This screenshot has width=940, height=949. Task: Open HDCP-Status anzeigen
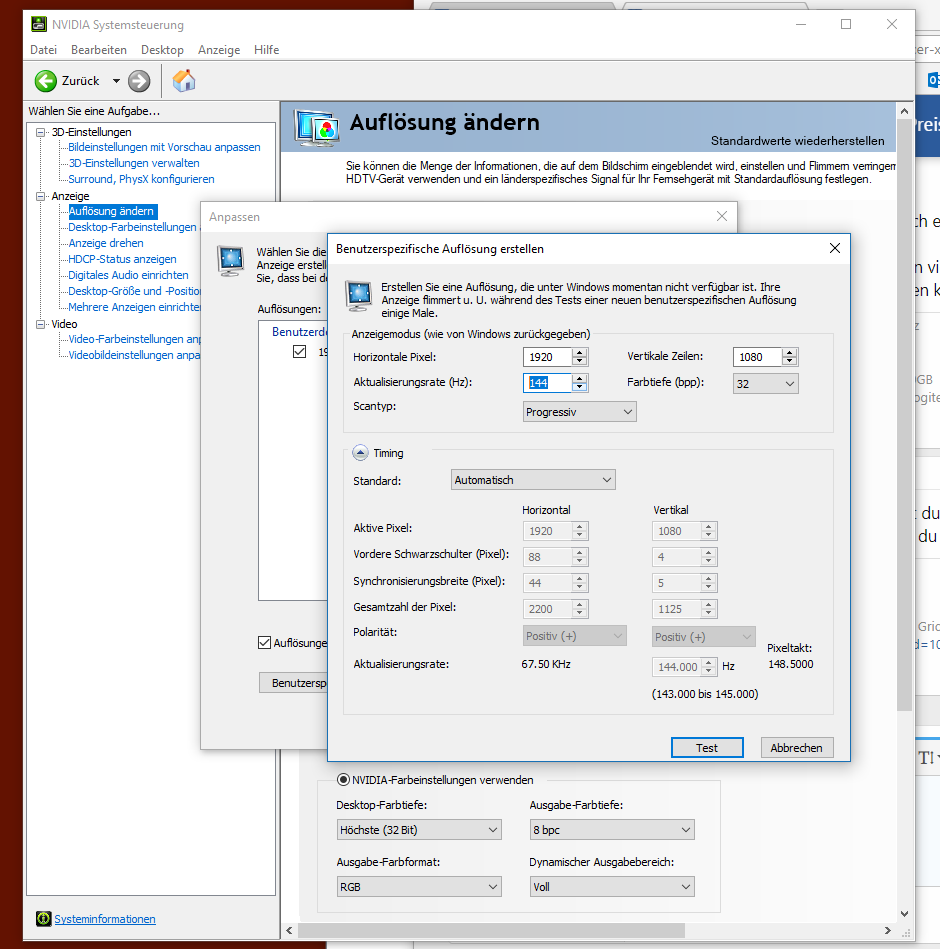[122, 259]
